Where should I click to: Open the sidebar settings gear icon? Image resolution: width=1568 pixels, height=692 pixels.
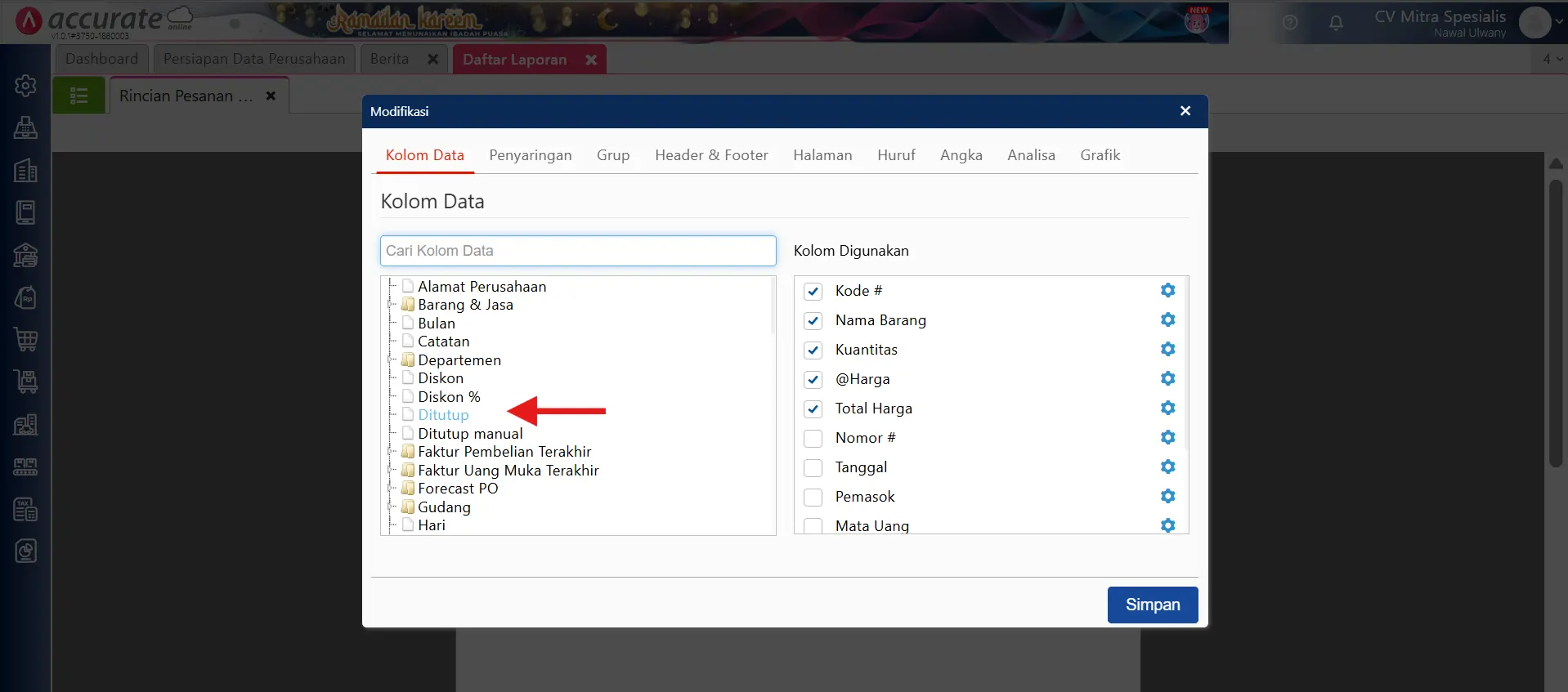click(26, 86)
